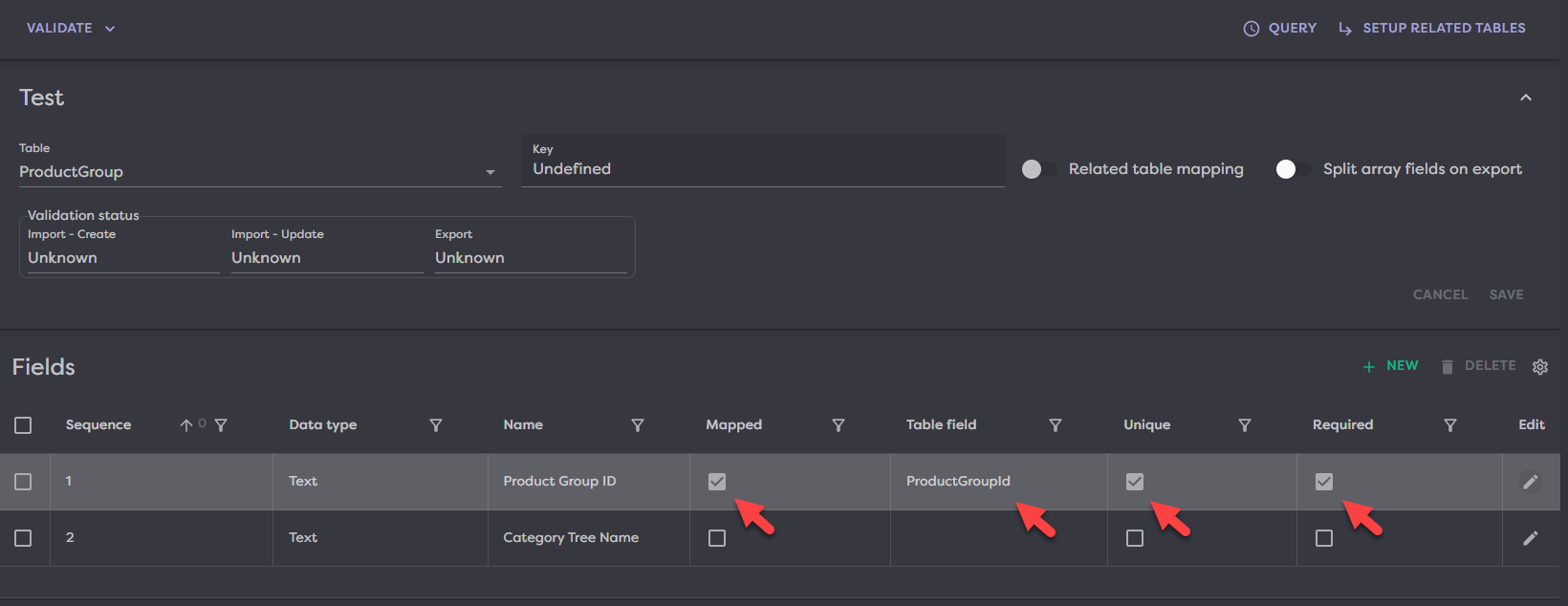Open the Query option

coord(1280,29)
